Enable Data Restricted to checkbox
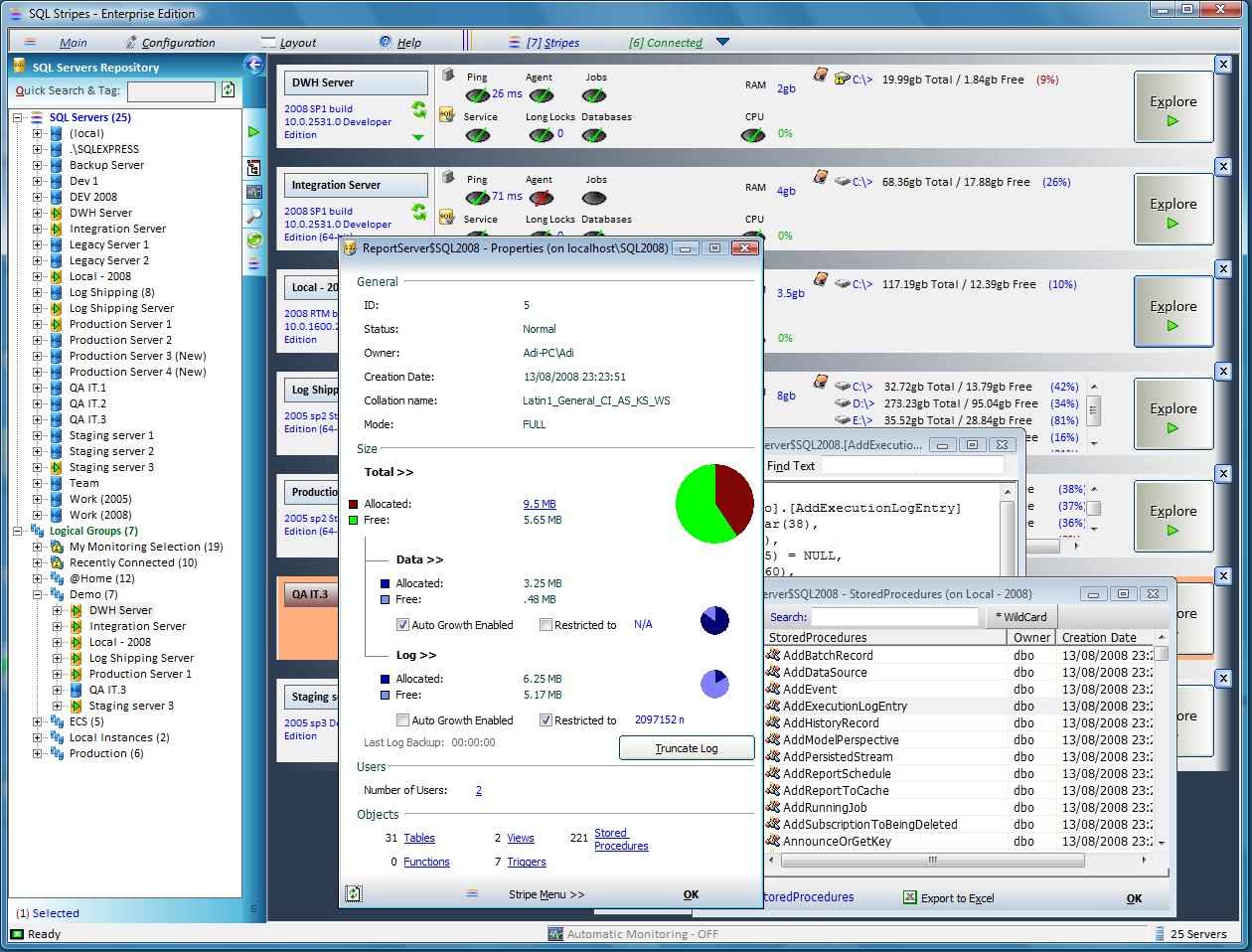This screenshot has height=952, width=1252. click(x=546, y=625)
